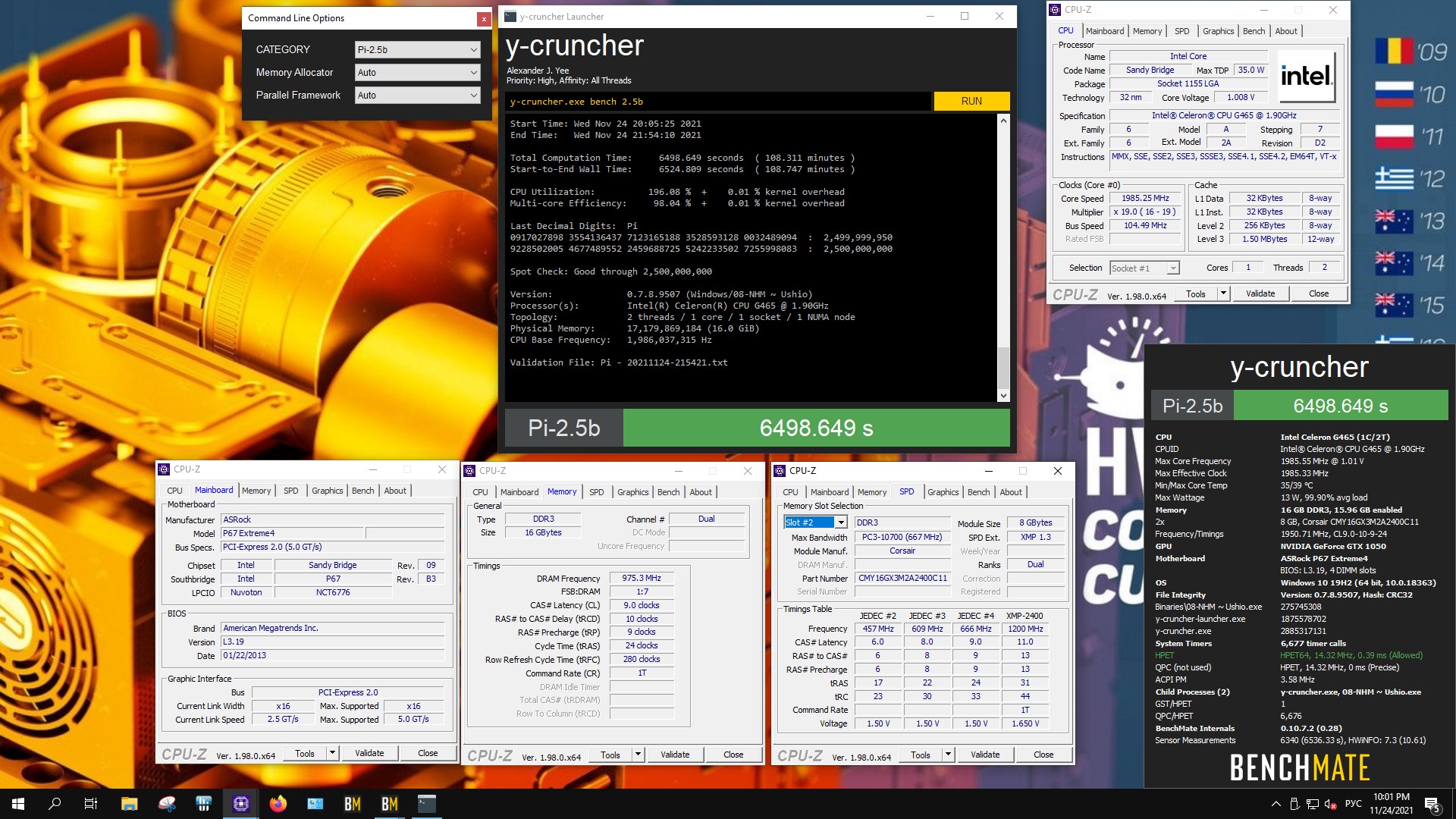Click Close in the CPU-Z Mainboard window
This screenshot has width=1456, height=819.
point(428,753)
